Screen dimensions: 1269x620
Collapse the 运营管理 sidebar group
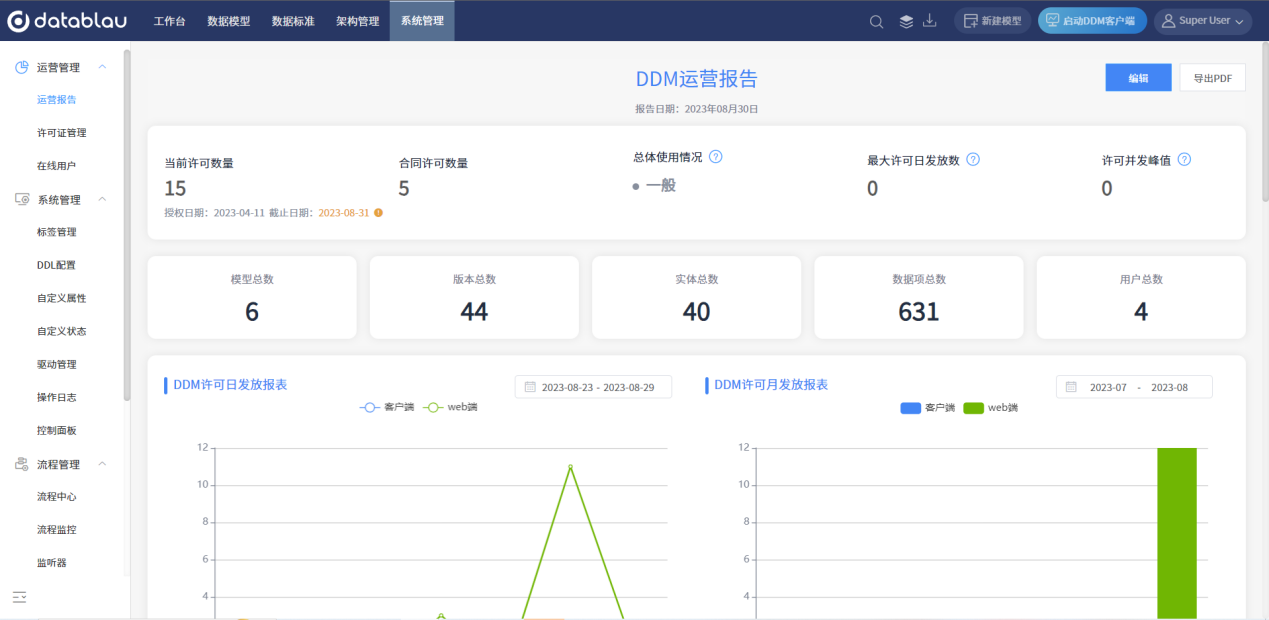pos(102,67)
